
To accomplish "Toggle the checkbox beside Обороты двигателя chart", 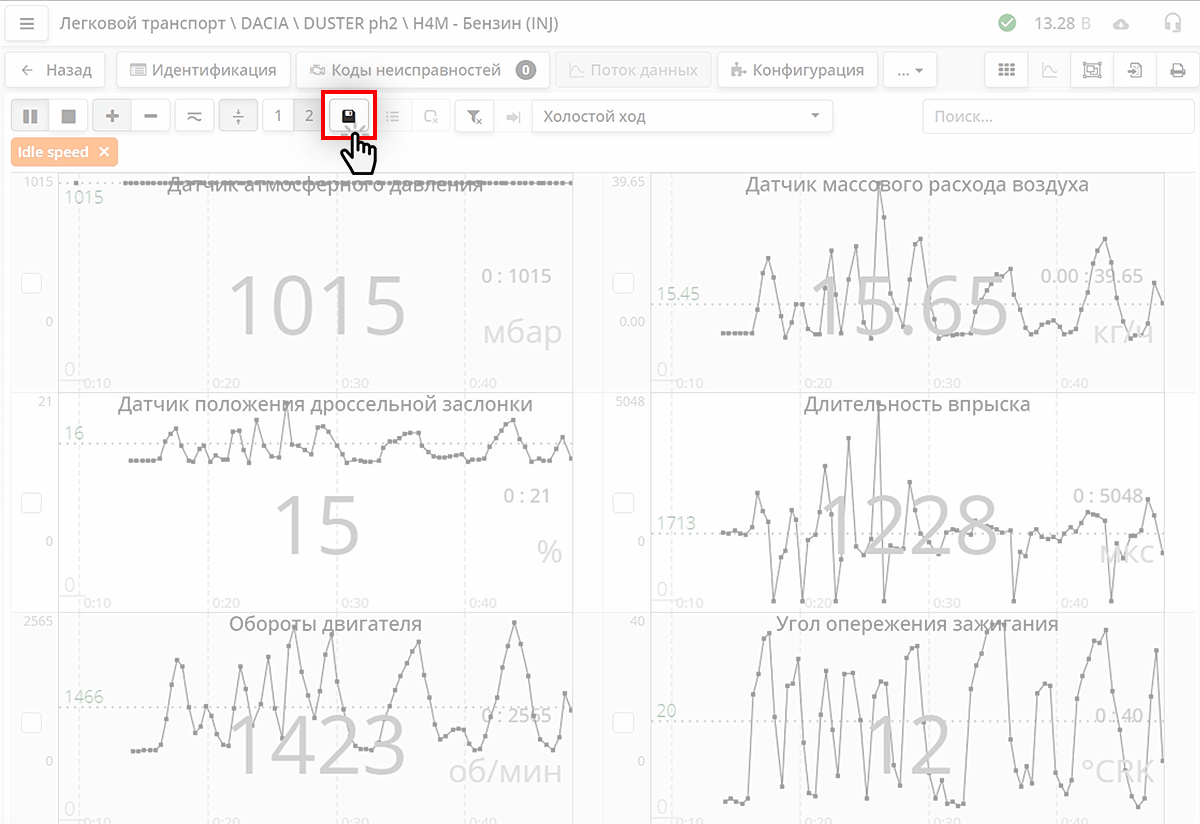I will tap(31, 722).
